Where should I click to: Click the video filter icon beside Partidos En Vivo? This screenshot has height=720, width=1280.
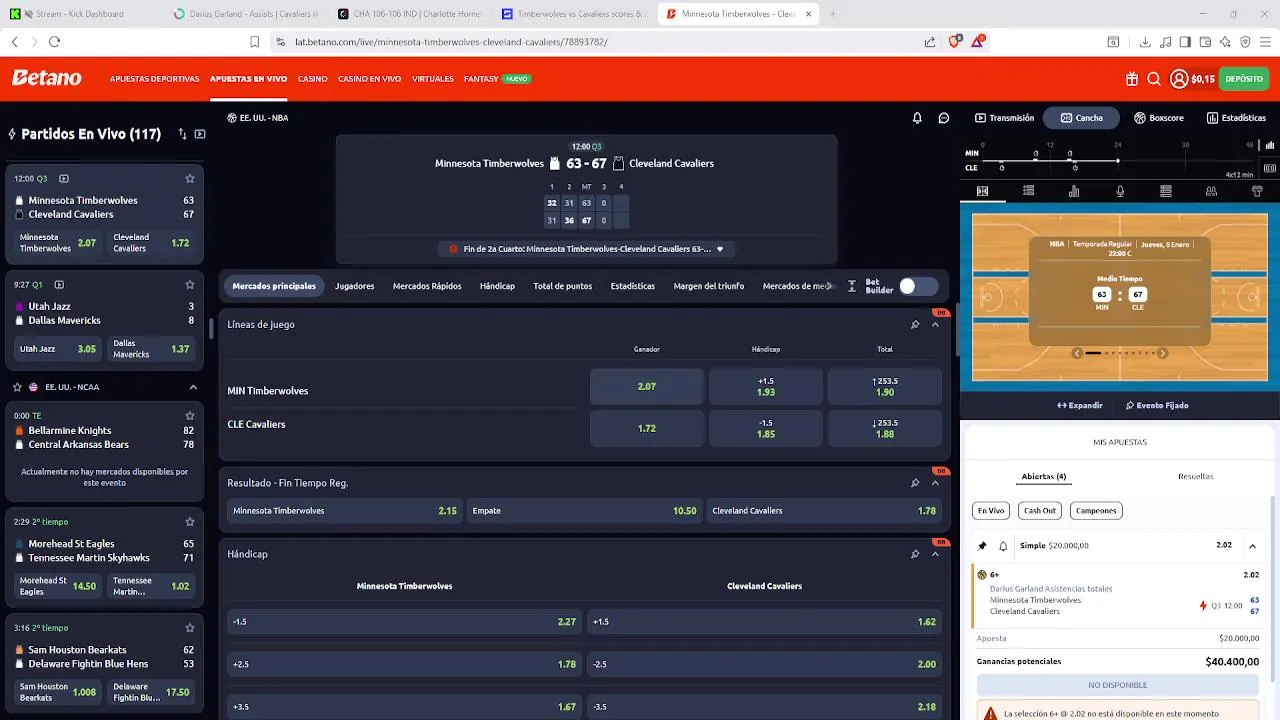[x=200, y=134]
